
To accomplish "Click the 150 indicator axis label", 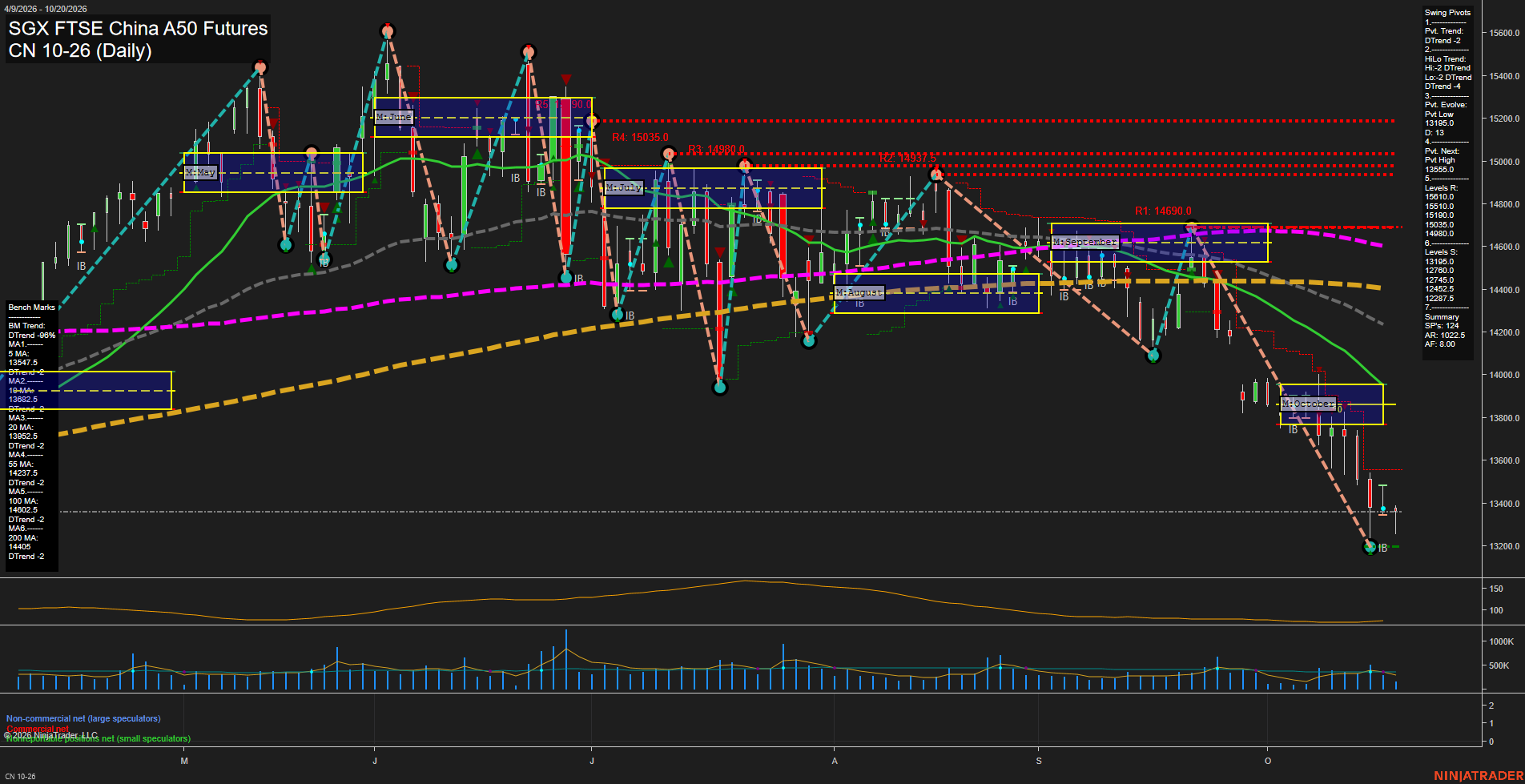I will tap(1495, 589).
